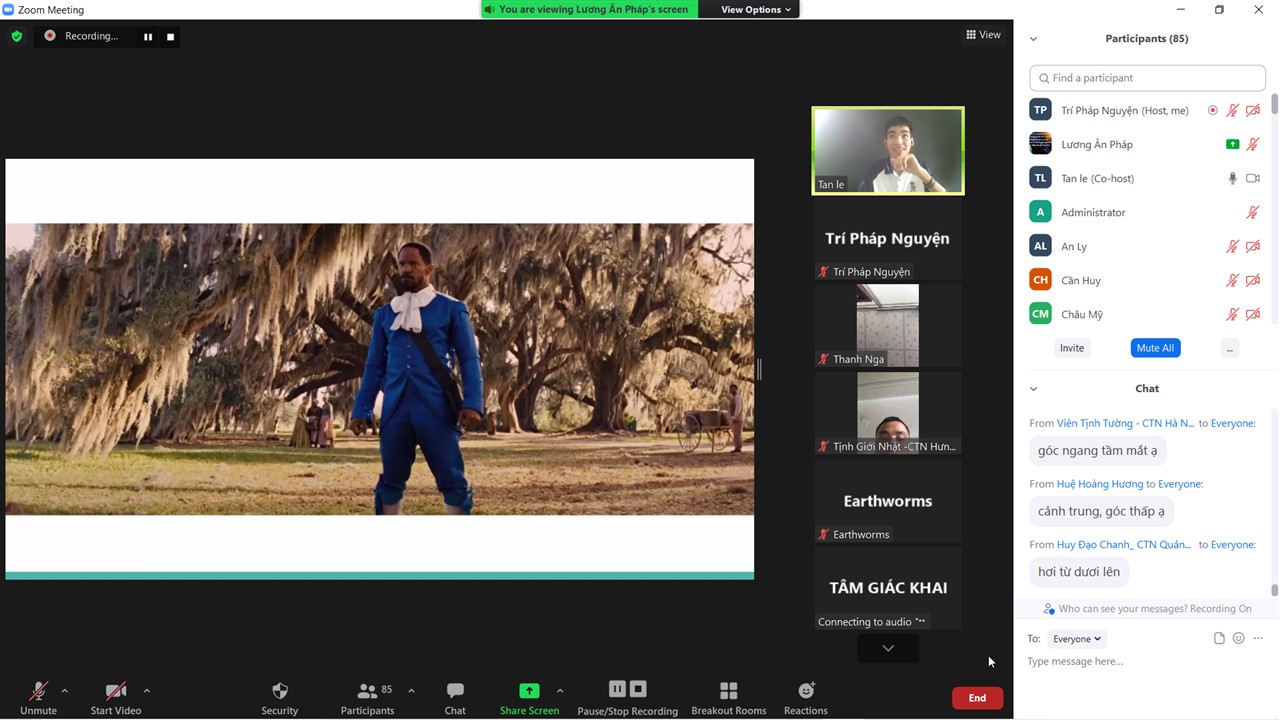
Task: Collapse the Chat panel chevron
Action: (x=1033, y=389)
